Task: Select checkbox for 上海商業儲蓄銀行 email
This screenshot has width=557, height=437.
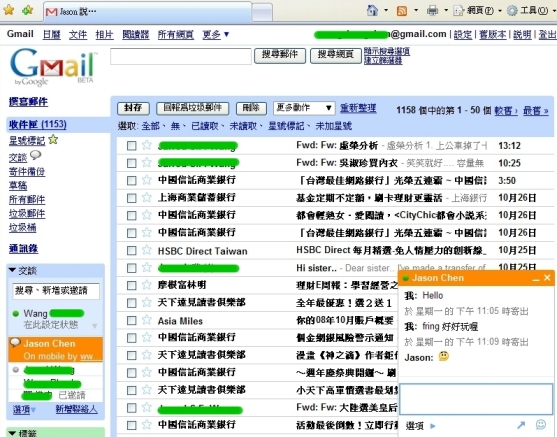Action: point(131,198)
